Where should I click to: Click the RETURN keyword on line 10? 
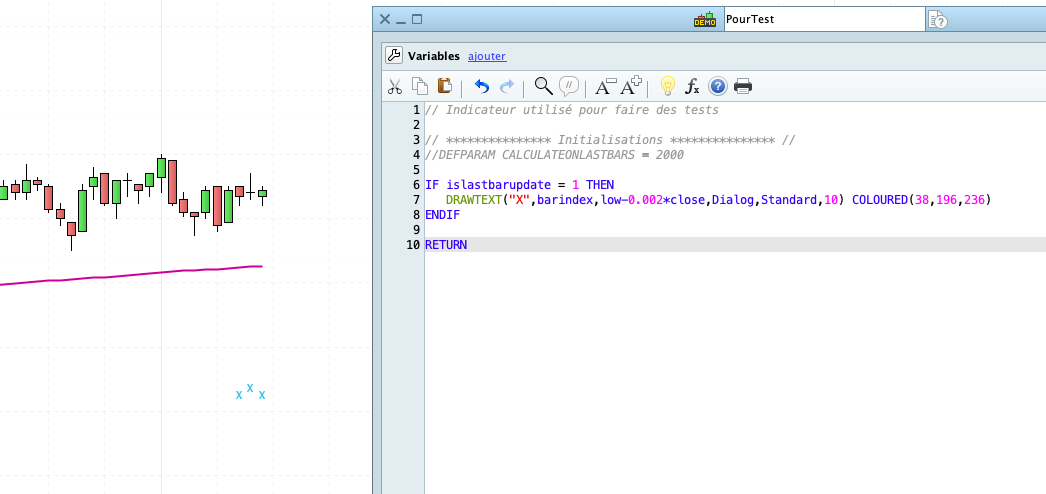point(446,245)
